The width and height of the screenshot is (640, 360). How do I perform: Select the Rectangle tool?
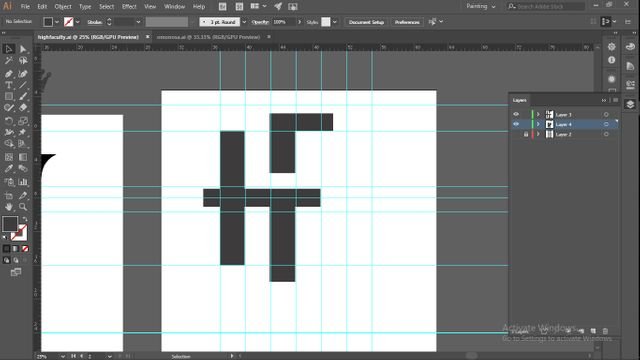pos(9,96)
